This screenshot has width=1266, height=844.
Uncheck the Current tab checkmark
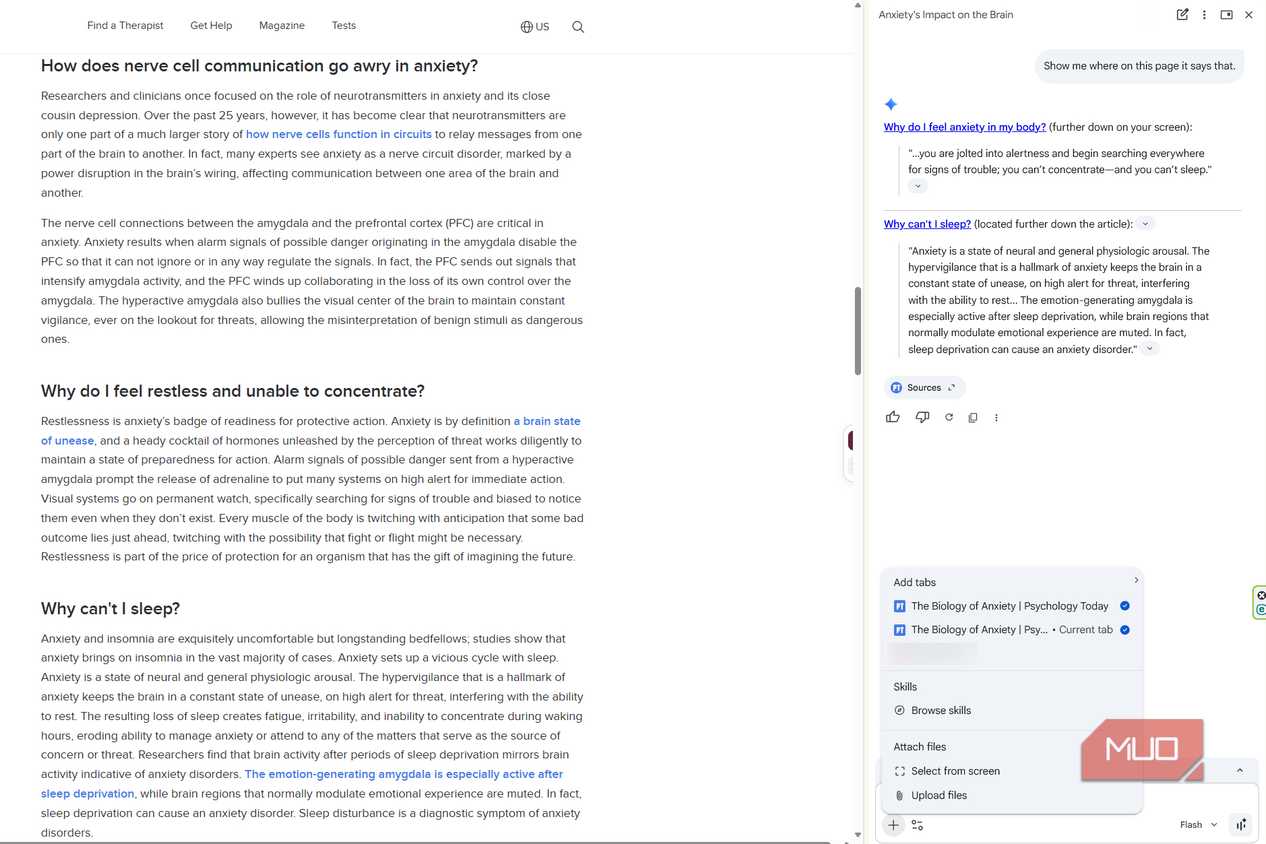[1125, 630]
